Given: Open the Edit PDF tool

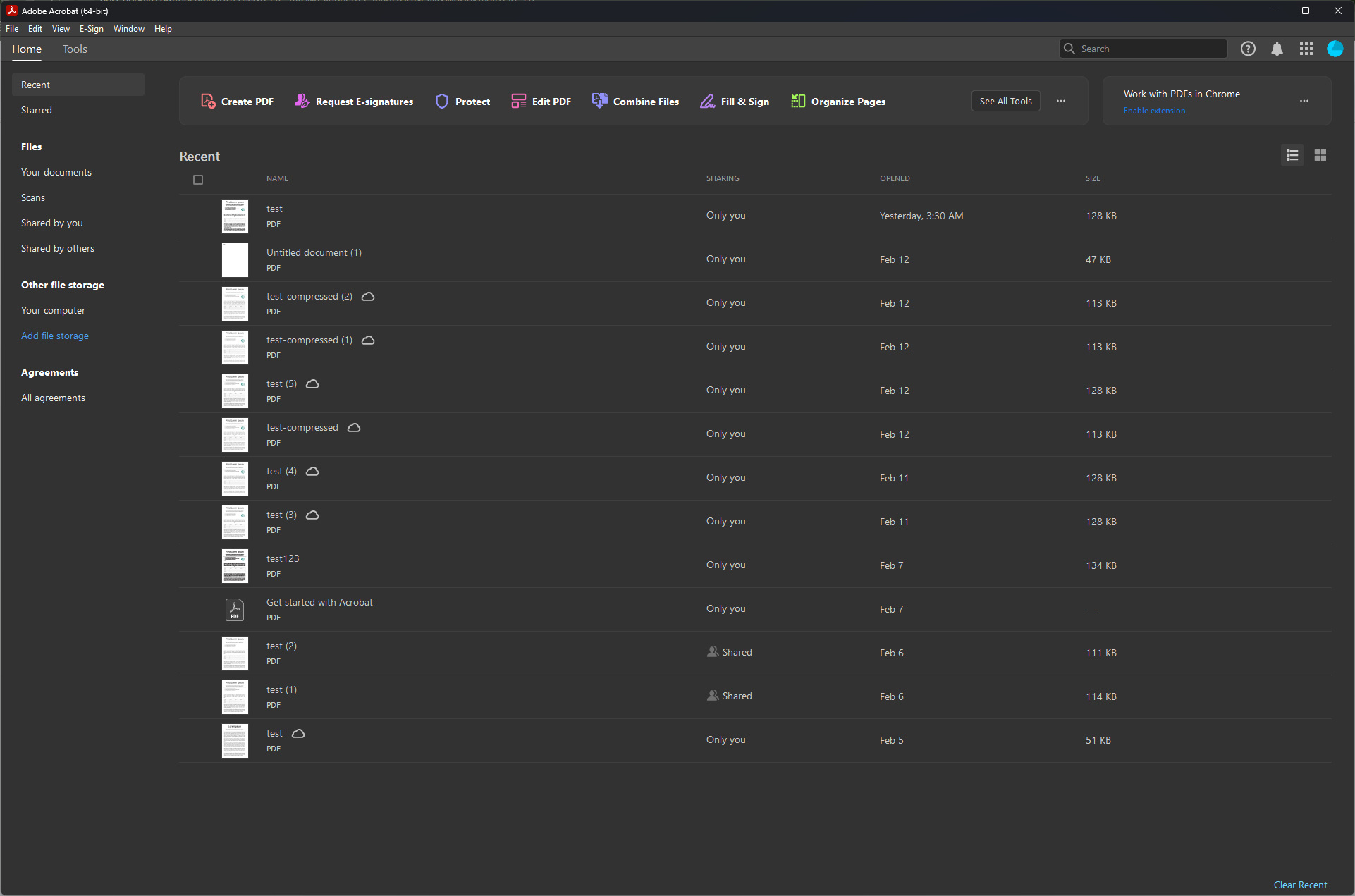Looking at the screenshot, I should click(x=541, y=102).
